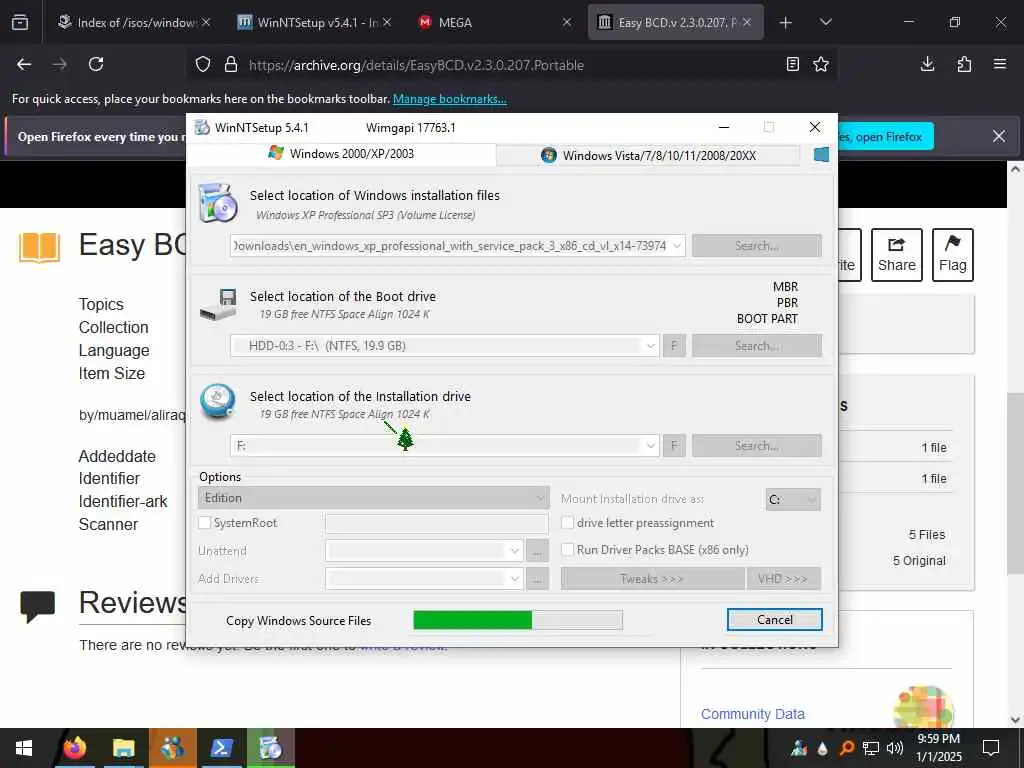Expand the Unattend dropdown
Viewport: 1024px width, 768px height.
coord(515,551)
